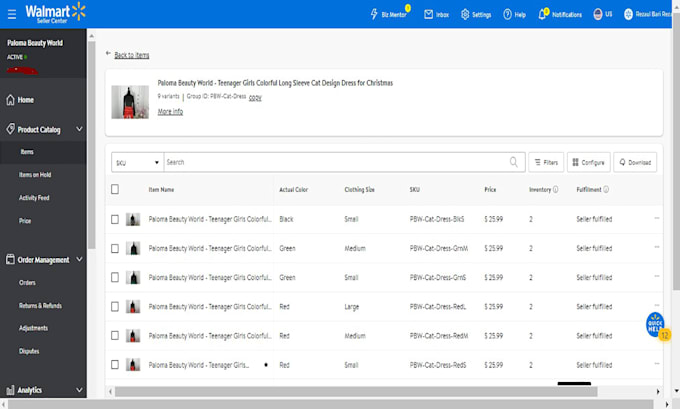This screenshot has height=409, width=680.
Task: Open the Settings gear icon
Action: [x=465, y=14]
